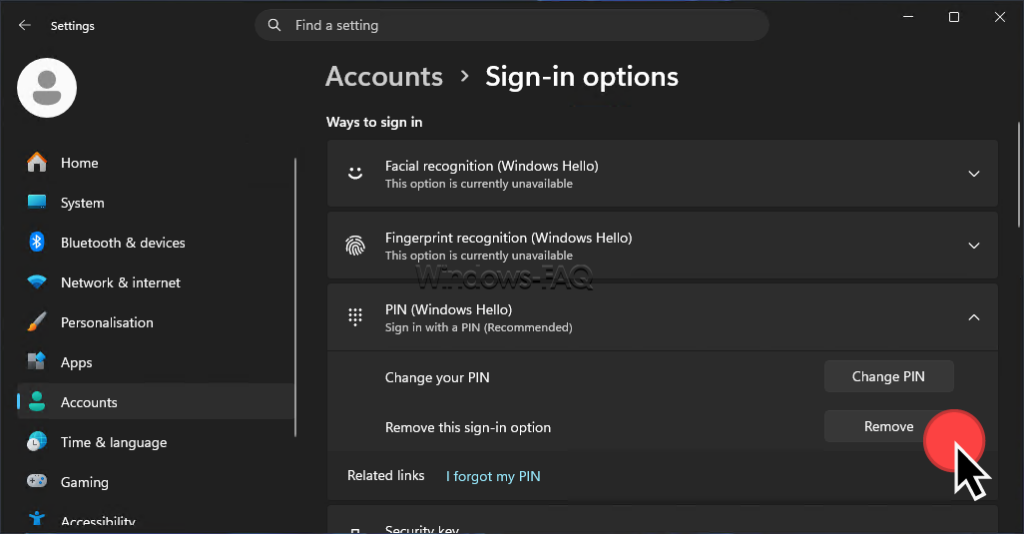Click the Personalisation paintbrush icon
This screenshot has height=534, width=1024.
tap(37, 322)
